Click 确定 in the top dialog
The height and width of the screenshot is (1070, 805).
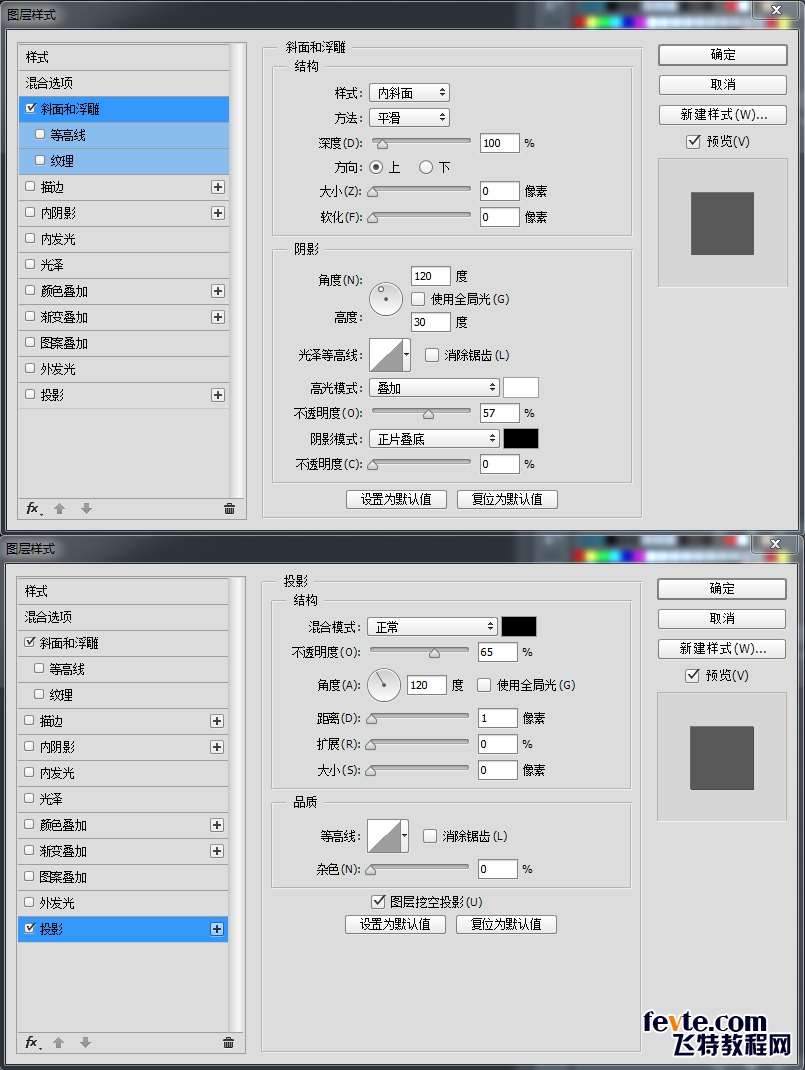coord(722,55)
